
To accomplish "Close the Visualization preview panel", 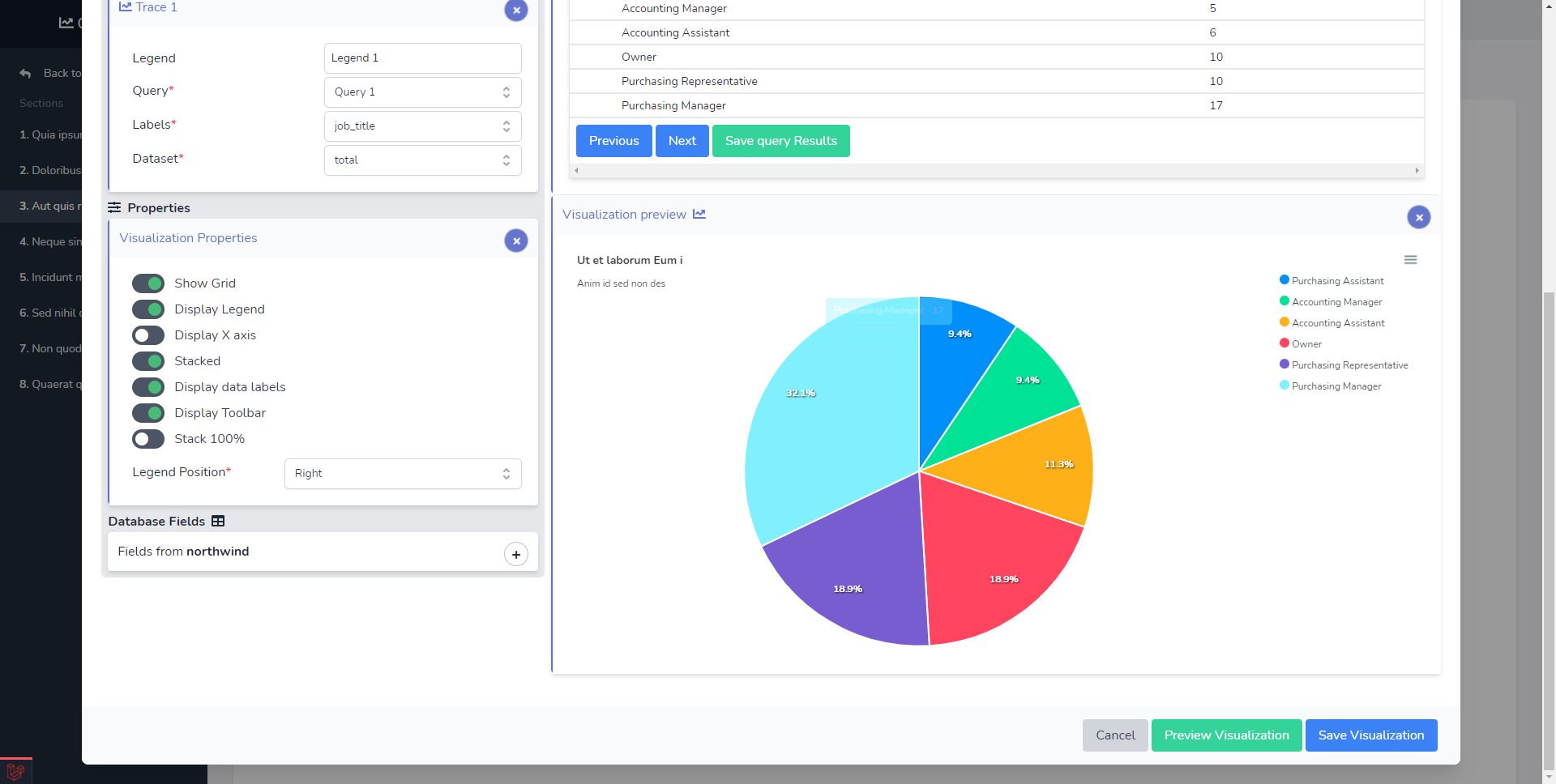I will (x=1417, y=217).
